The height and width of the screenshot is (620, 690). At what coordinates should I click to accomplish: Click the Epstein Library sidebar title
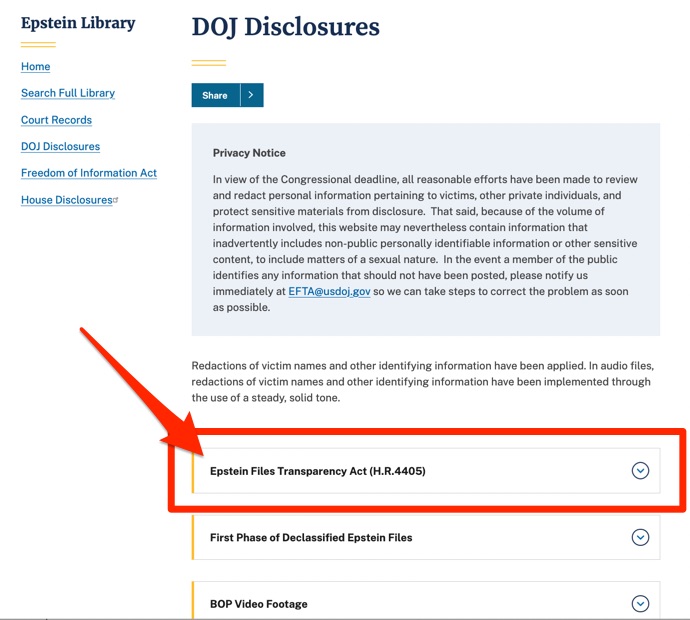(78, 23)
